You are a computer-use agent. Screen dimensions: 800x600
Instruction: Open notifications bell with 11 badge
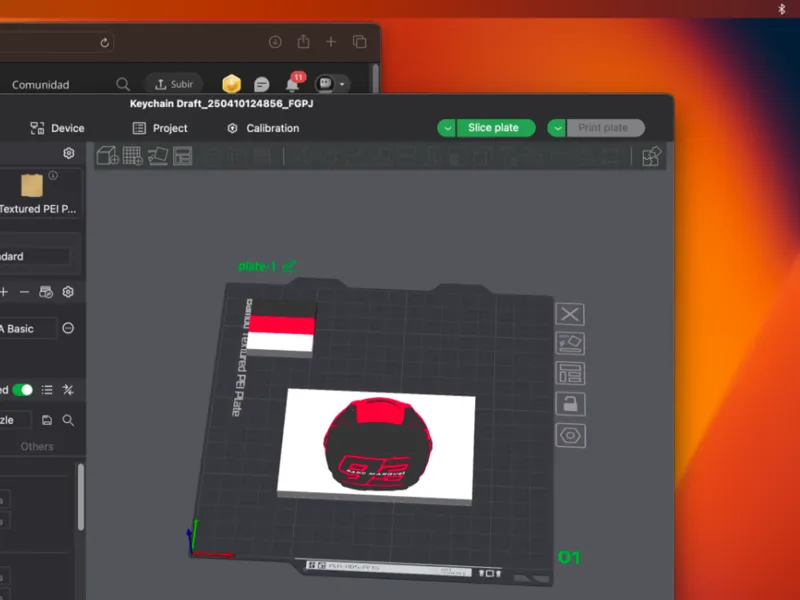pos(294,82)
